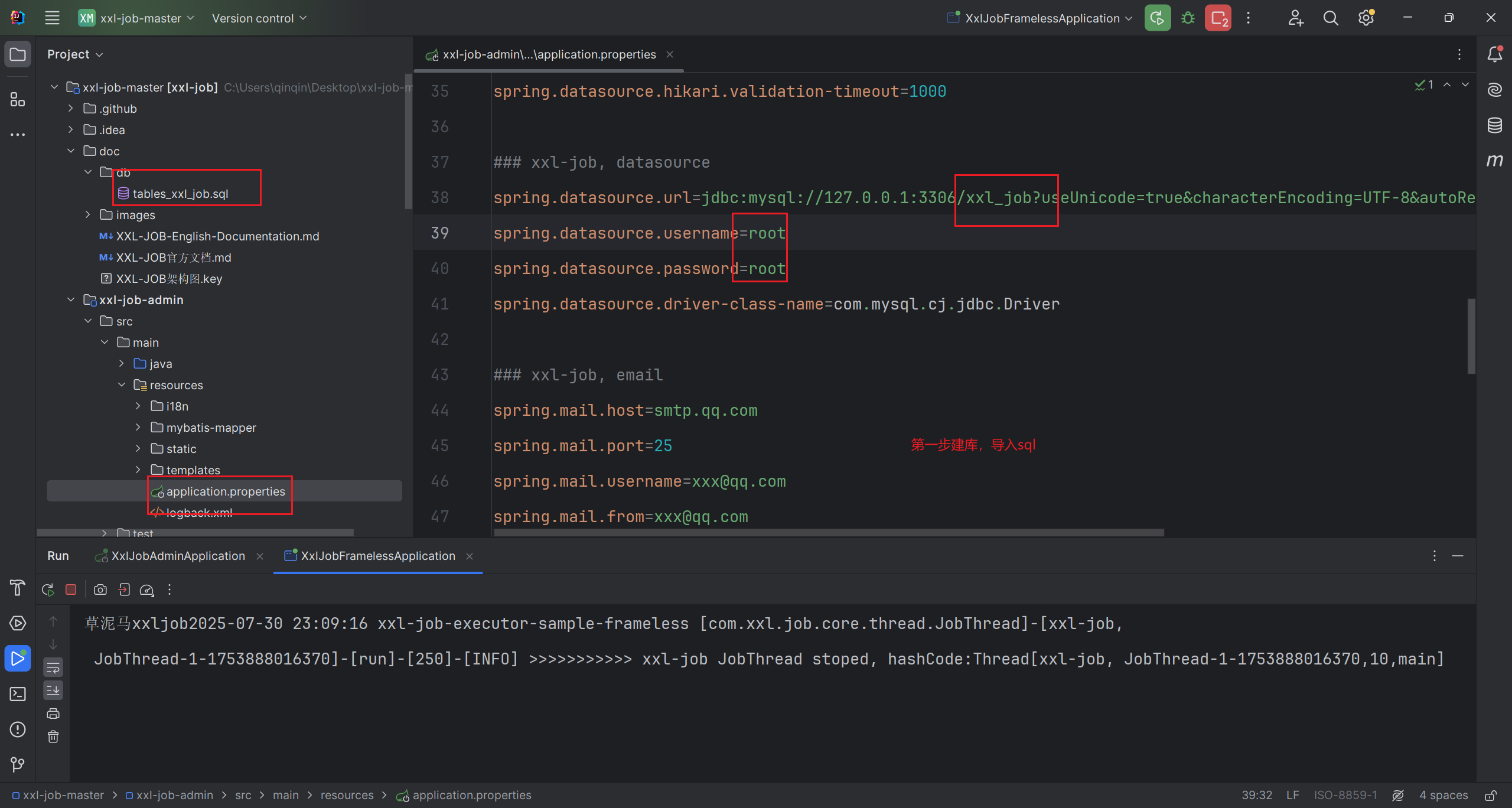Hide the Run tool window
Viewport: 1512px width, 808px height.
[1458, 556]
